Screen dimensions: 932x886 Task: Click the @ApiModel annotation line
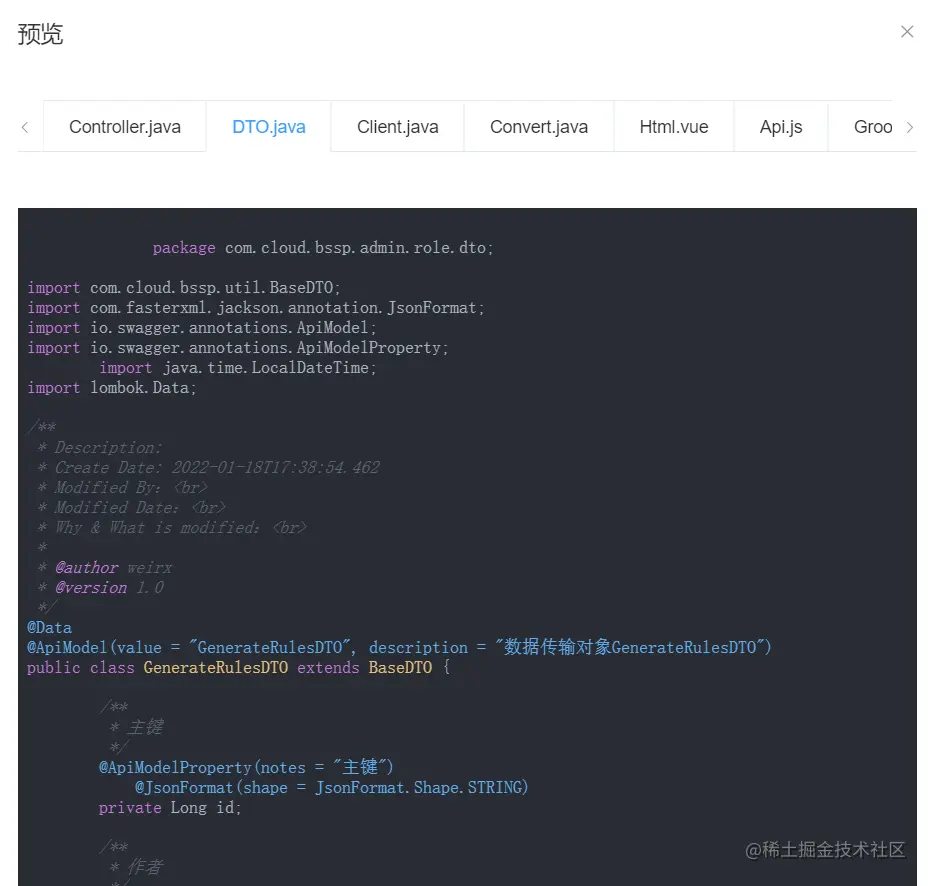[399, 648]
